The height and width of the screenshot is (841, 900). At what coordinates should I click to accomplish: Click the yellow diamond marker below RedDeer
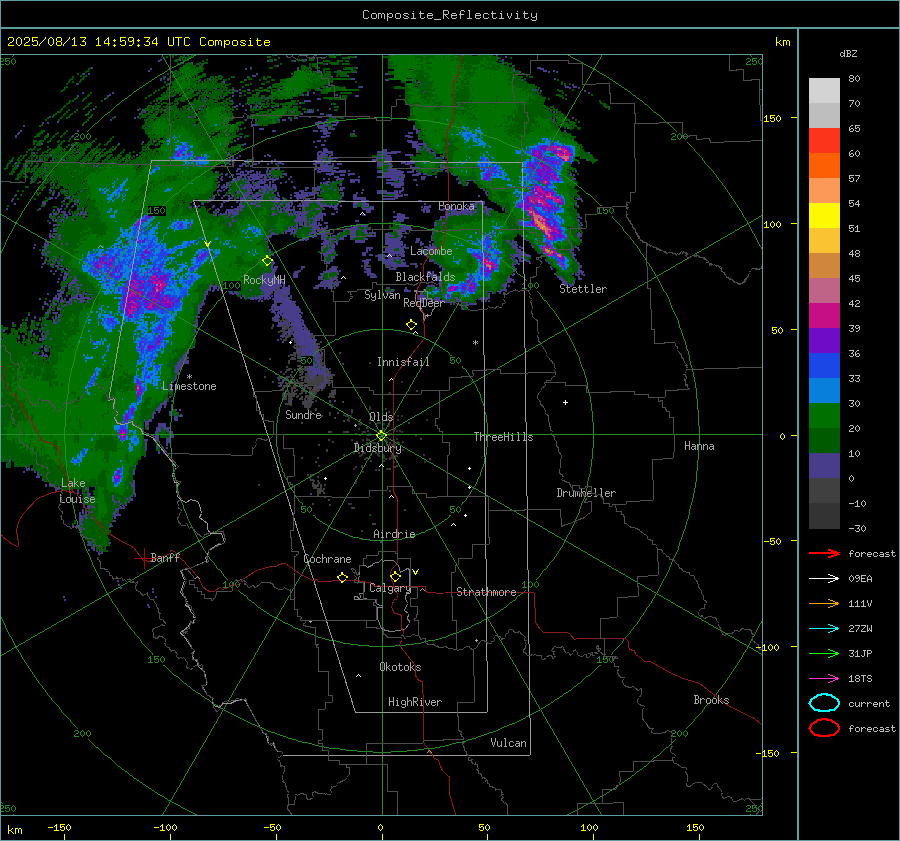pos(411,325)
